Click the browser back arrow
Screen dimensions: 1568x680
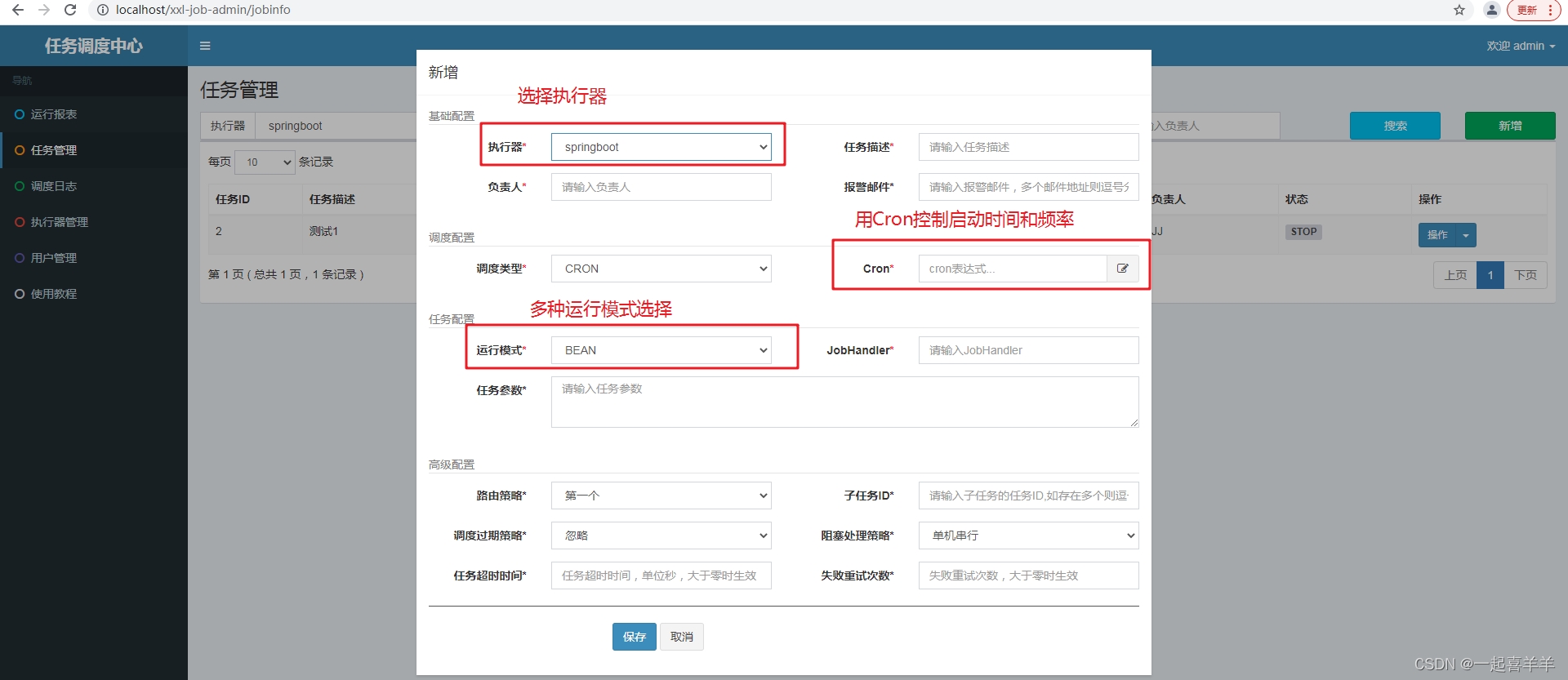[18, 10]
